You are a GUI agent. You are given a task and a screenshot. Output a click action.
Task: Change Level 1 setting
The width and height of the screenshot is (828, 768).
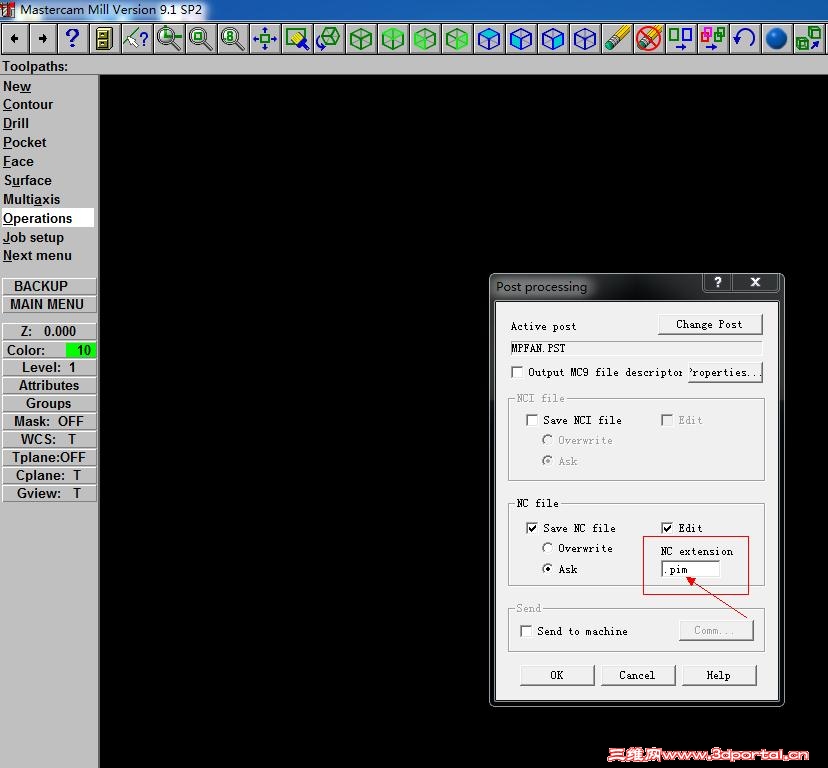tap(49, 368)
